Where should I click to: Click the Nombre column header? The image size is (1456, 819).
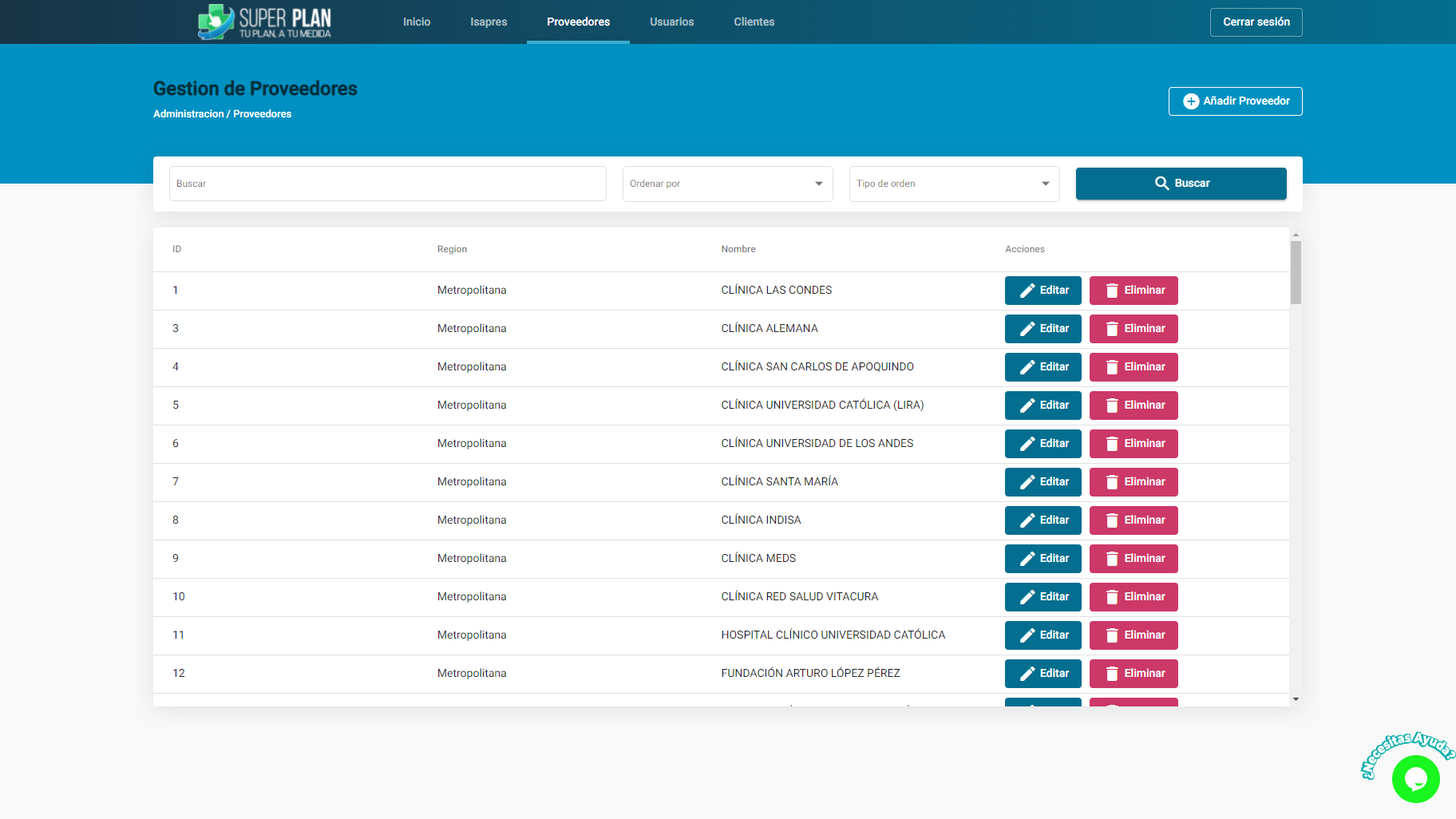tap(738, 249)
